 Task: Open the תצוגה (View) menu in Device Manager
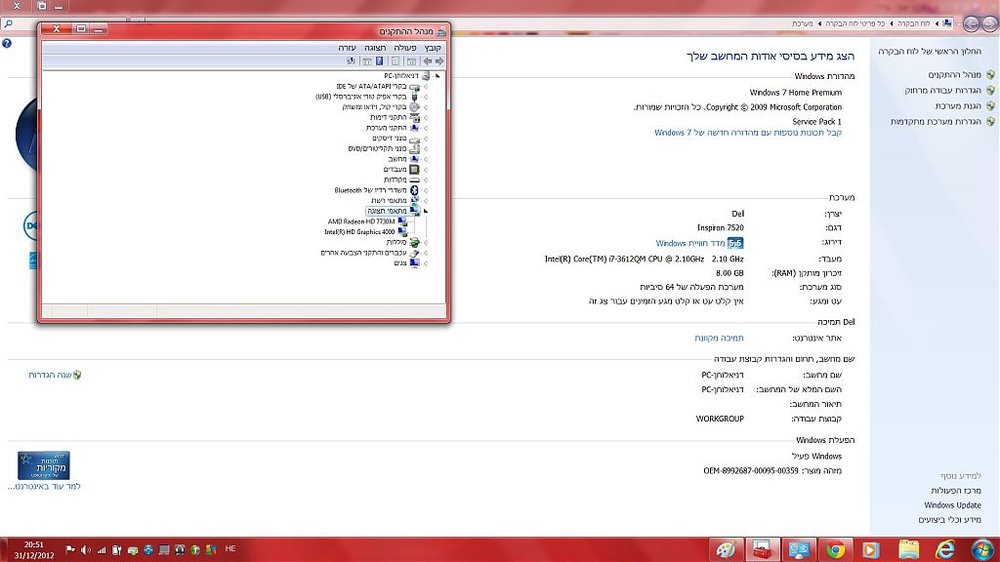pos(375,48)
